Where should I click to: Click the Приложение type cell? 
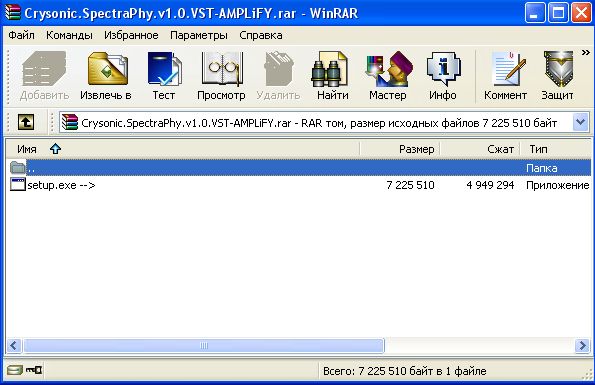557,185
